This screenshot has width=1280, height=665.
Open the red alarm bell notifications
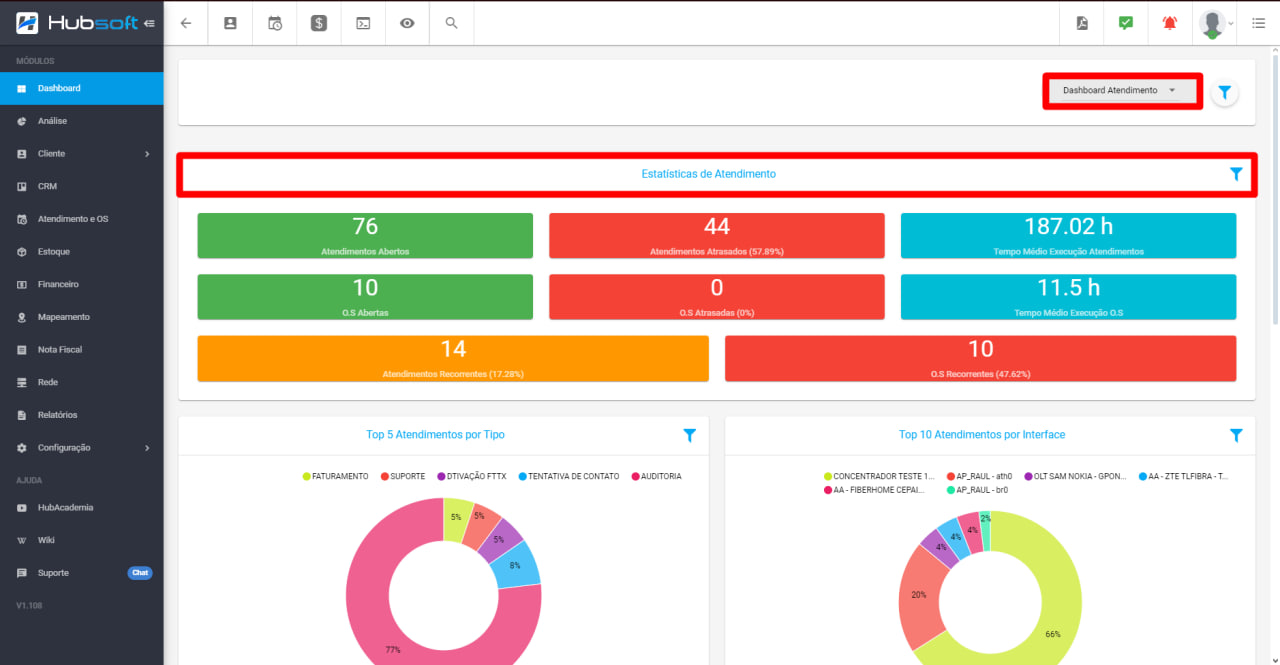coord(1170,23)
